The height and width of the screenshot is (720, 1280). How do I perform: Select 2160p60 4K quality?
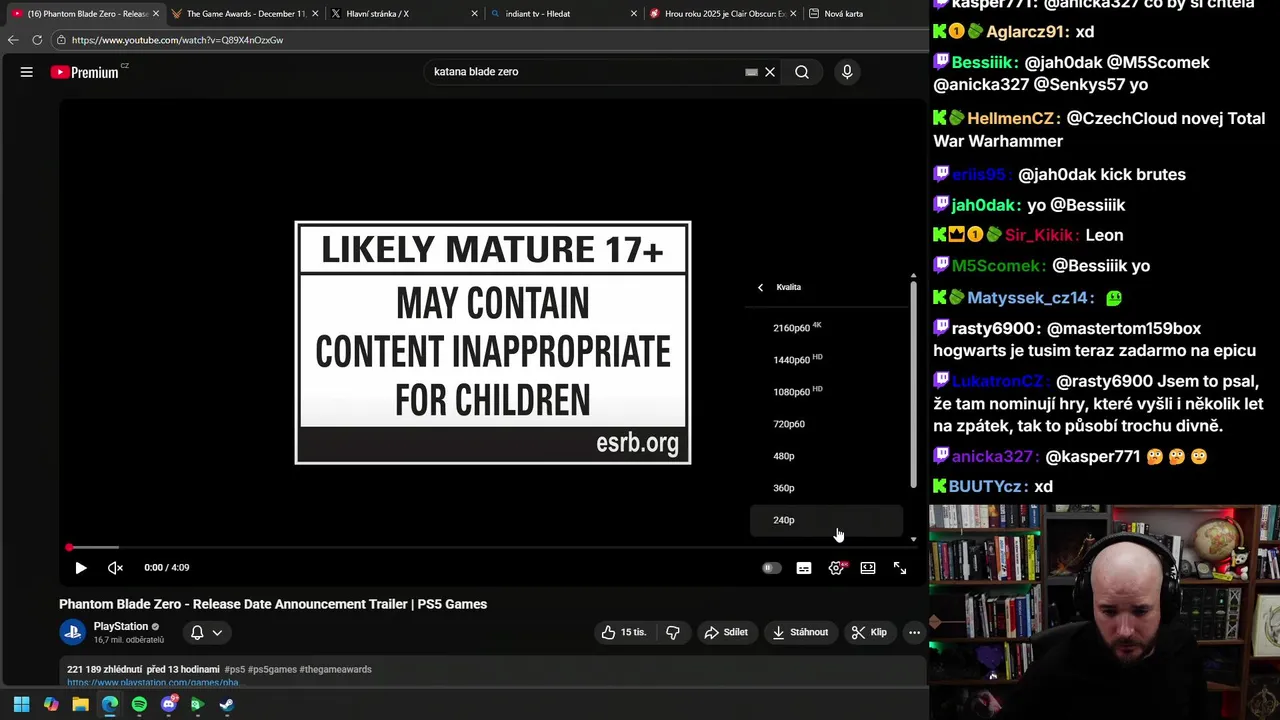click(x=826, y=328)
